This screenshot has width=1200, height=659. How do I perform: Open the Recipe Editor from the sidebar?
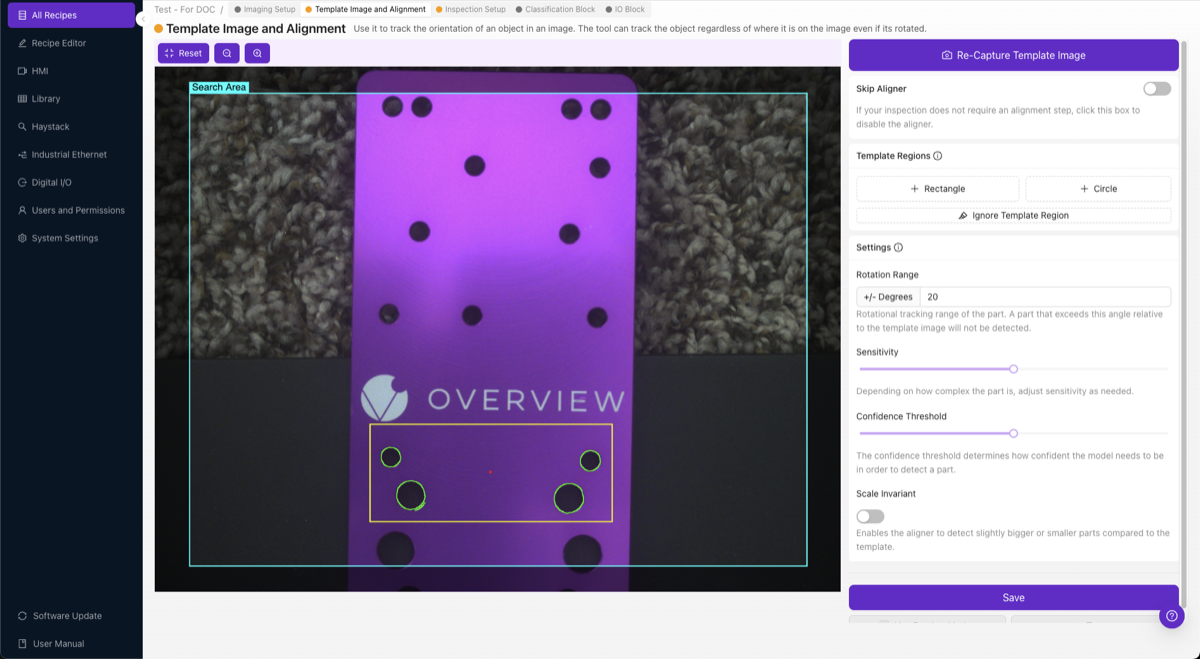click(x=60, y=43)
